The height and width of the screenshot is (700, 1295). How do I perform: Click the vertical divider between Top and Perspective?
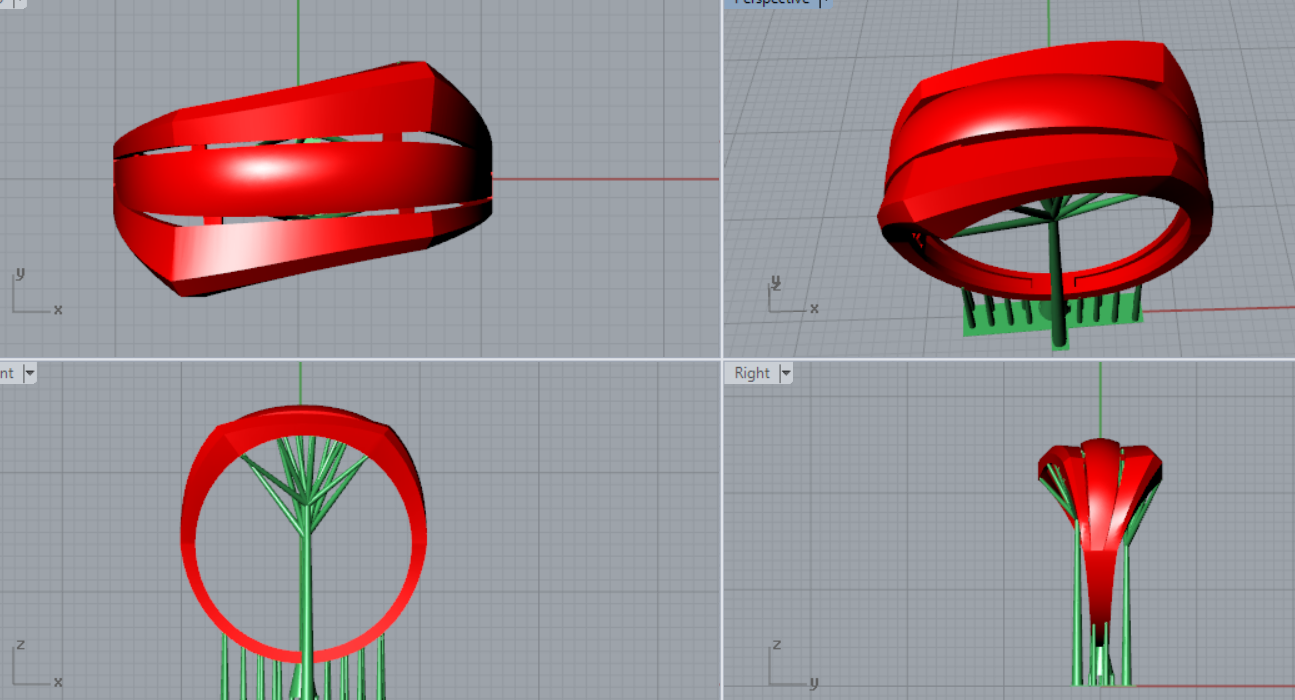(x=721, y=180)
